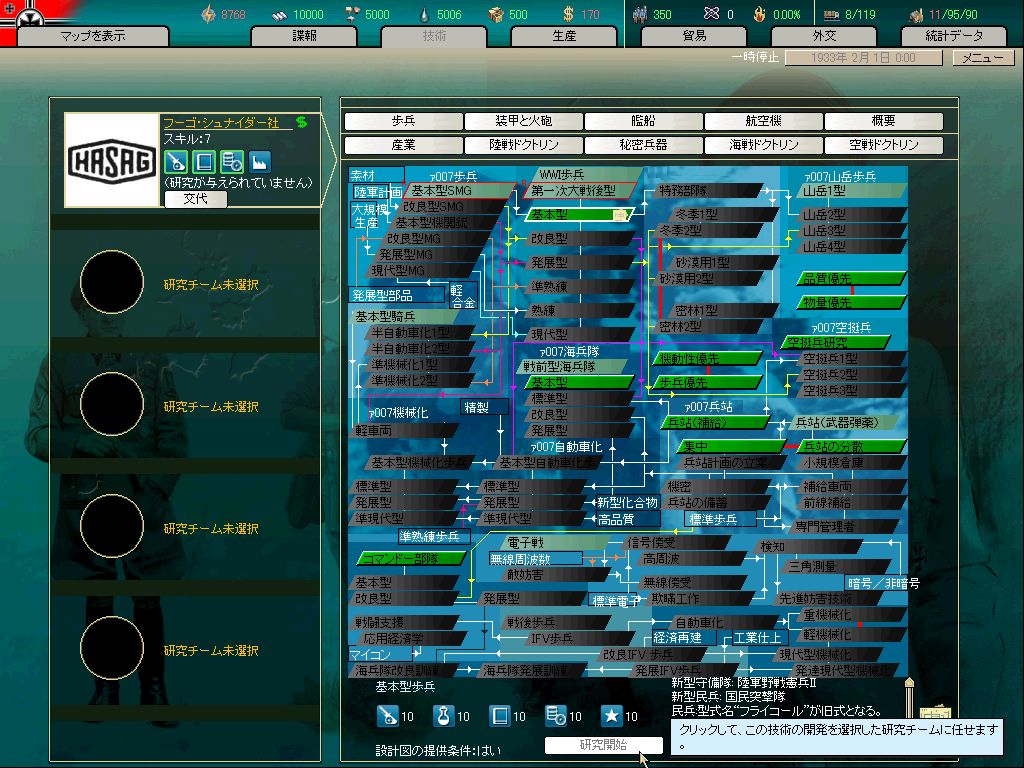This screenshot has height=768, width=1024.
Task: Click the green dollar sign beside team name
Action: coord(301,122)
